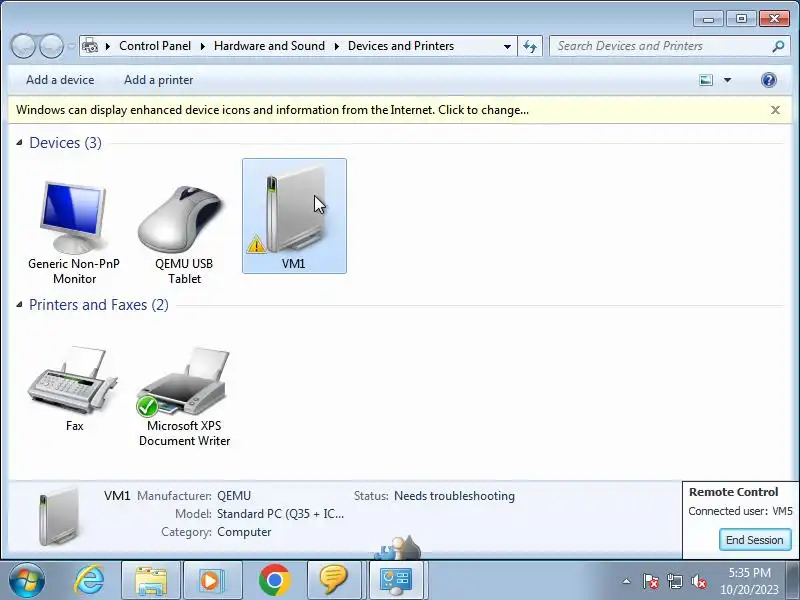This screenshot has width=800, height=600.
Task: Open Windows Media Player from taskbar
Action: click(x=211, y=580)
